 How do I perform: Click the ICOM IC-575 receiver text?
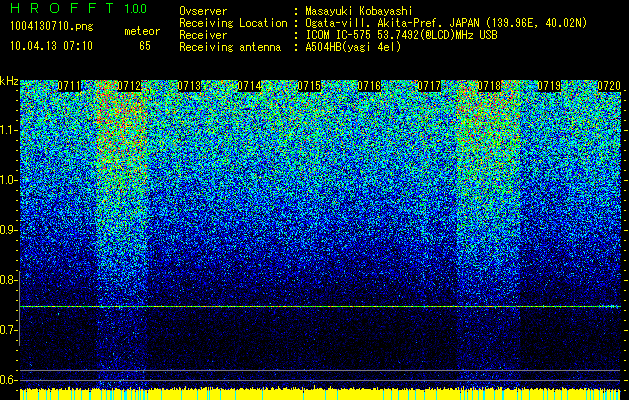click(x=401, y=35)
